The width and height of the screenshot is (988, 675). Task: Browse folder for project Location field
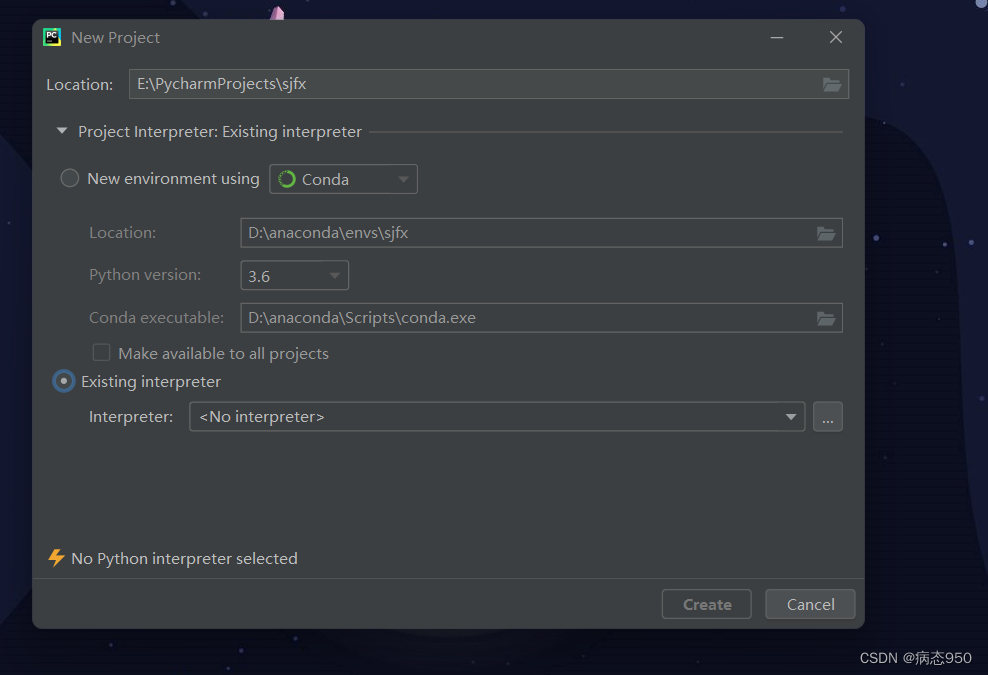click(x=832, y=84)
